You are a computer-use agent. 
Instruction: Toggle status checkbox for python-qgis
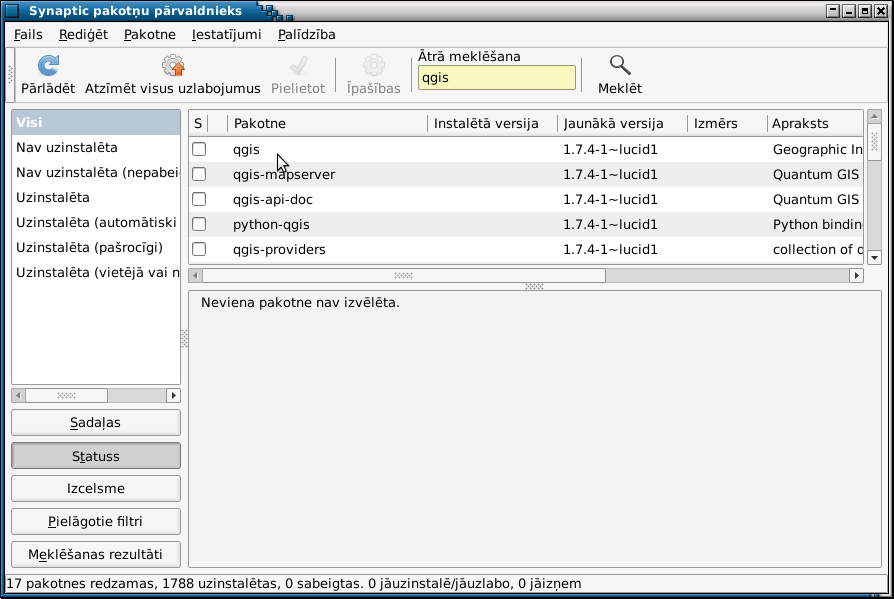199,225
